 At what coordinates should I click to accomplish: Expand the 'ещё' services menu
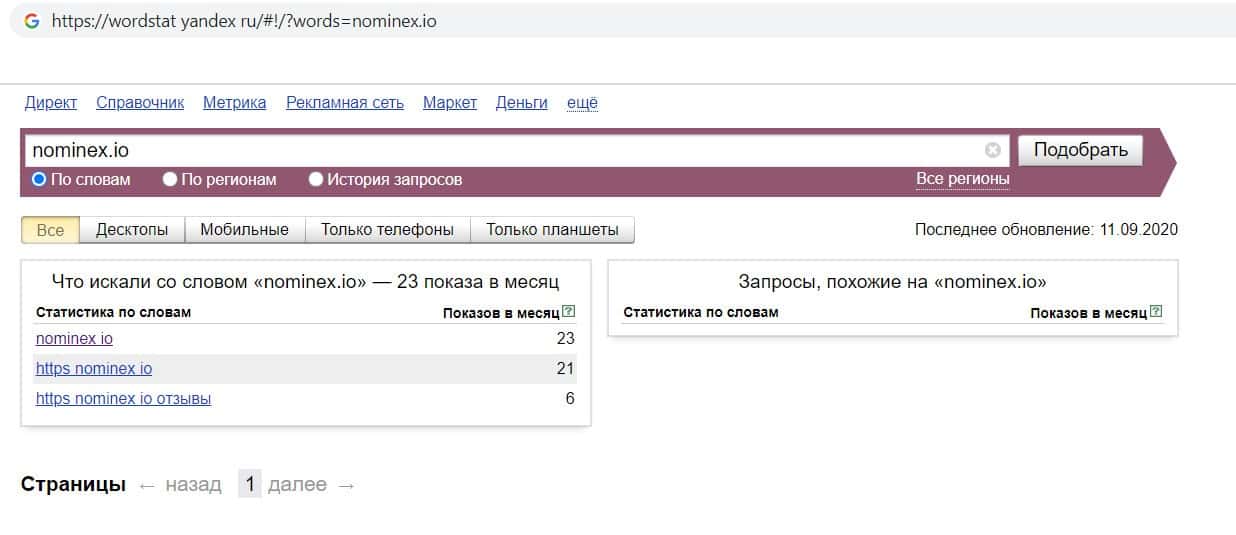click(582, 102)
